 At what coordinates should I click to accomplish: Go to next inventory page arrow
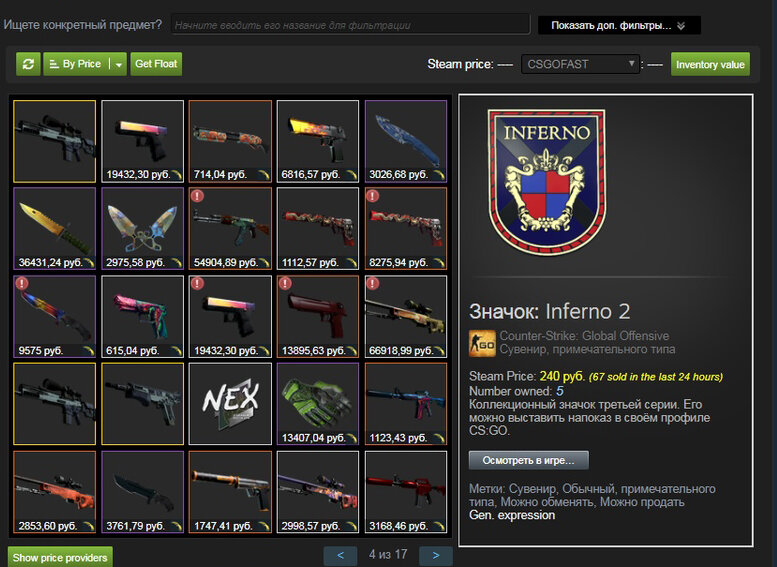click(x=436, y=556)
